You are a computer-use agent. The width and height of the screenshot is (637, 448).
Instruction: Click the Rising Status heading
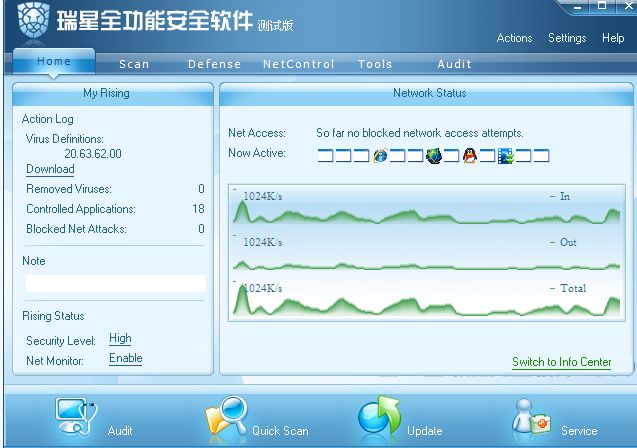pyautogui.click(x=53, y=316)
